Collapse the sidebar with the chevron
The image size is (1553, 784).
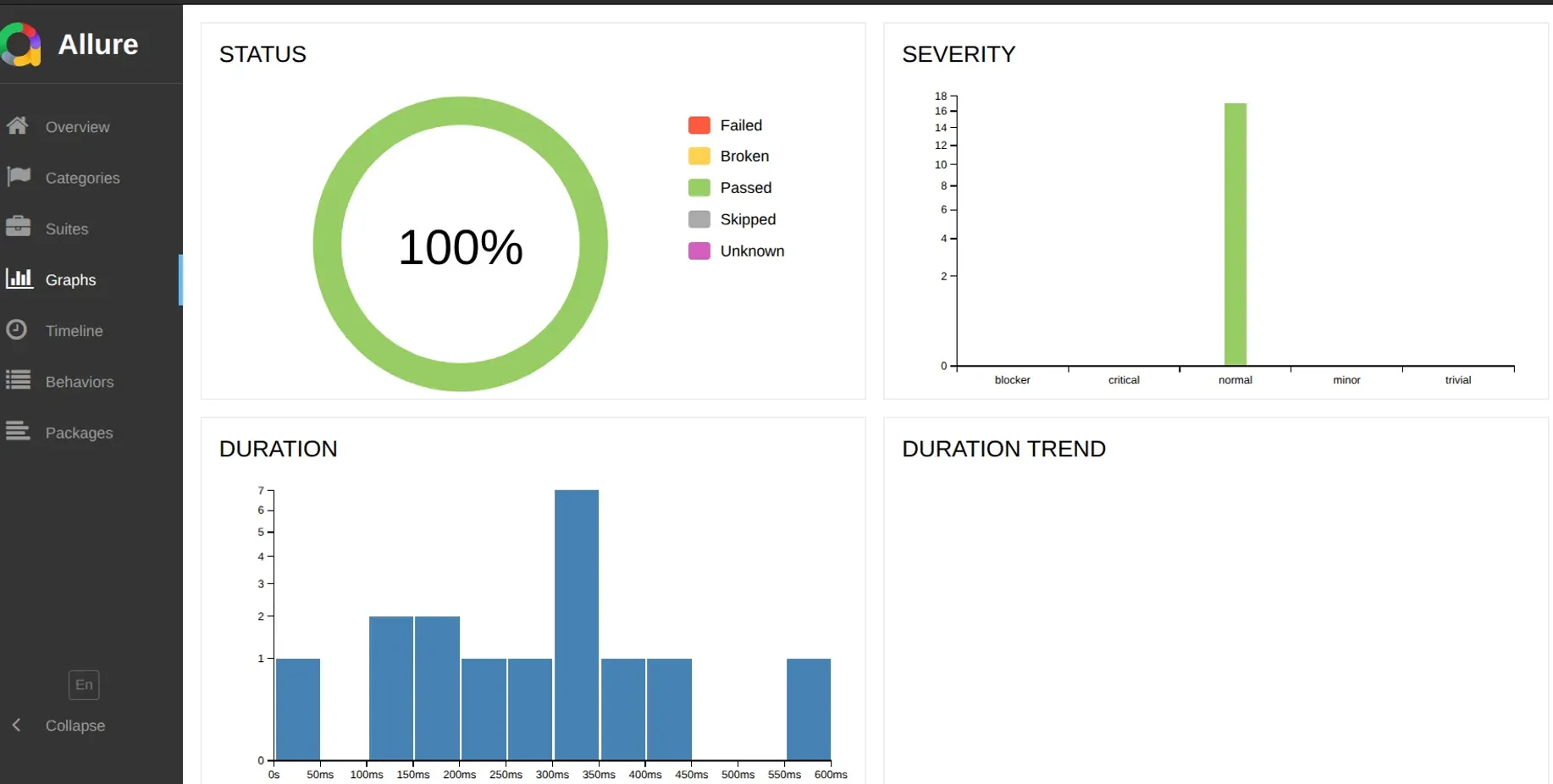16,725
